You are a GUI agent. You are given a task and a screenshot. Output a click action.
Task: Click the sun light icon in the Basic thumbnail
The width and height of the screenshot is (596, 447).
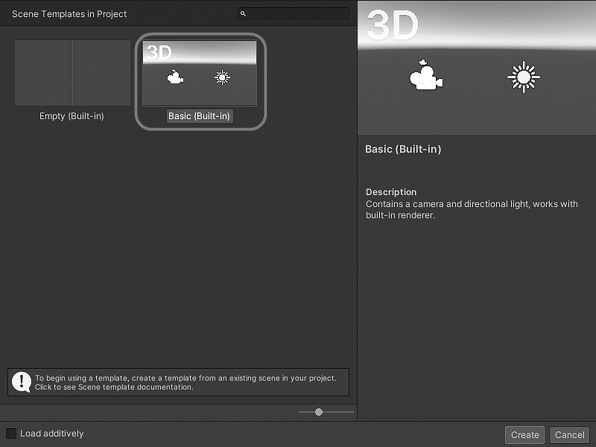[222, 78]
